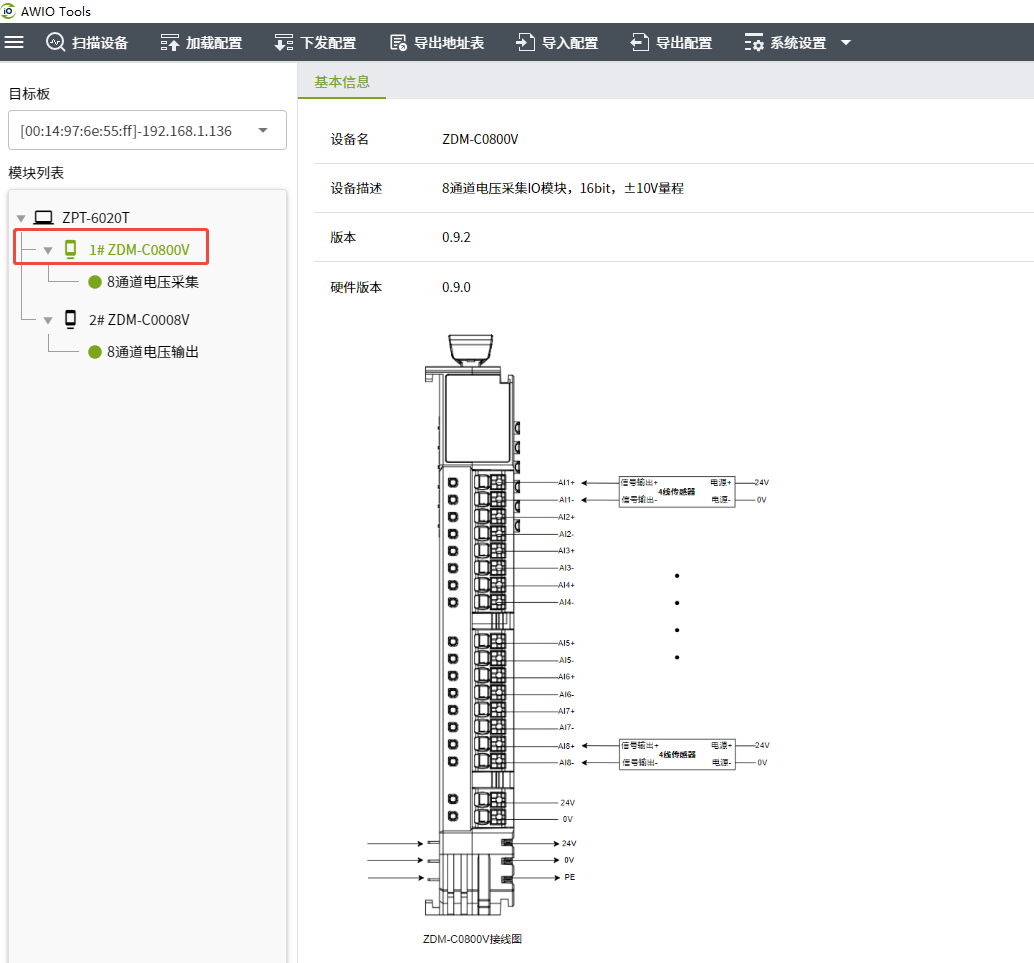Viewport: 1034px width, 963px height.
Task: Select 8通道电压采集 tree item
Action: click(153, 282)
